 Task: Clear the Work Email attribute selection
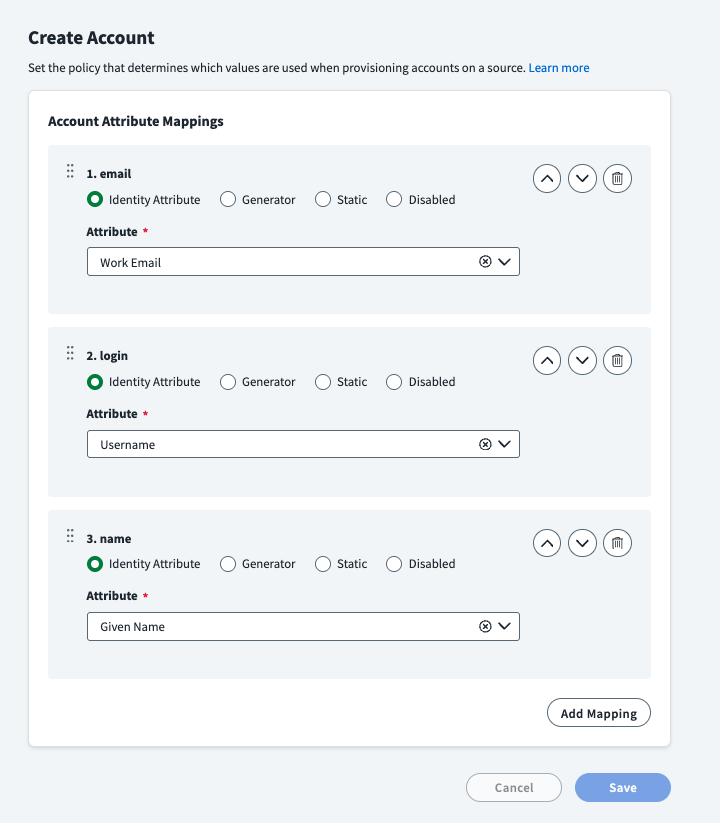[x=485, y=262]
